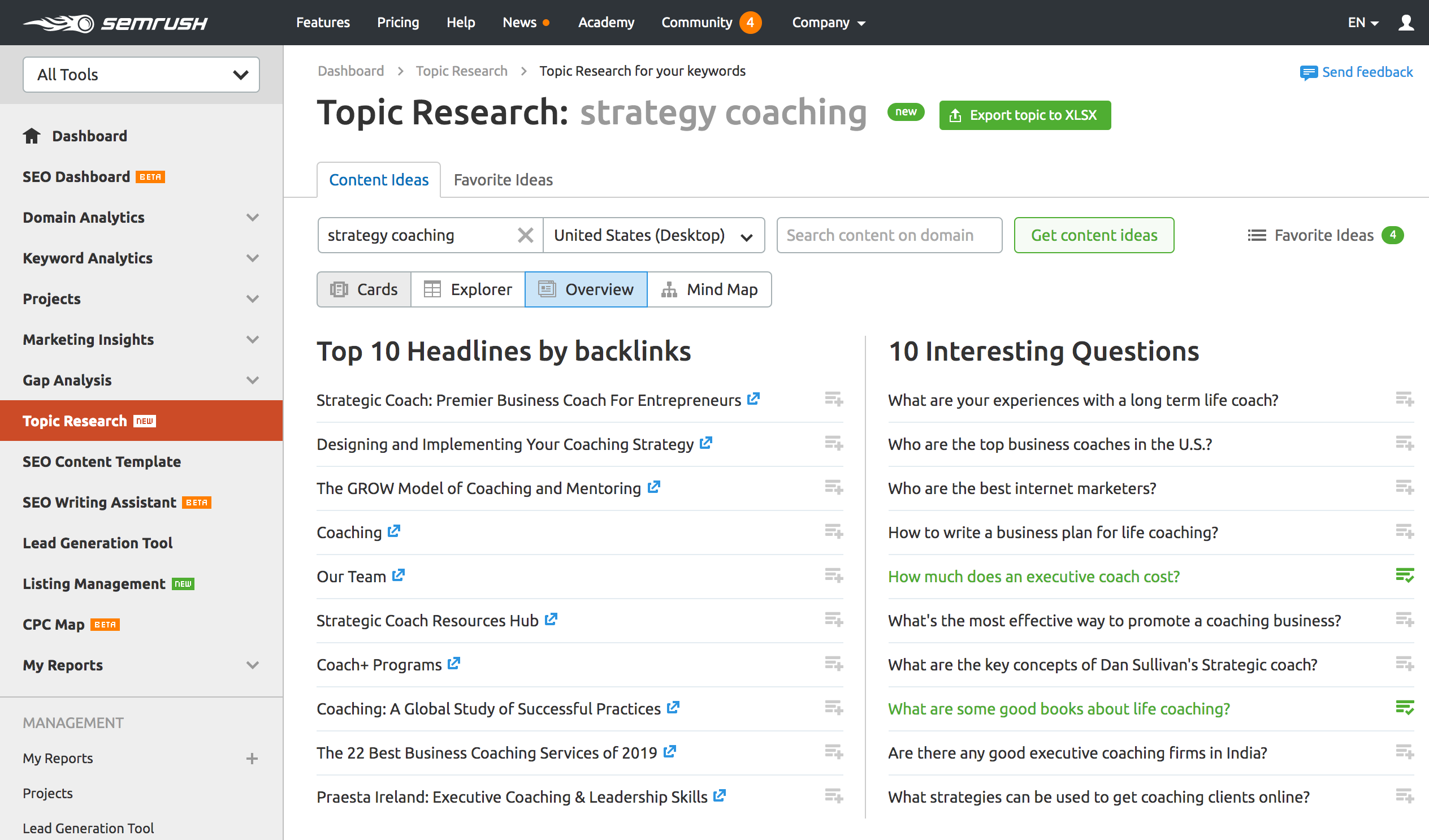
Task: Unfavorite 'What are some good books about life coaching?'
Action: (1404, 708)
